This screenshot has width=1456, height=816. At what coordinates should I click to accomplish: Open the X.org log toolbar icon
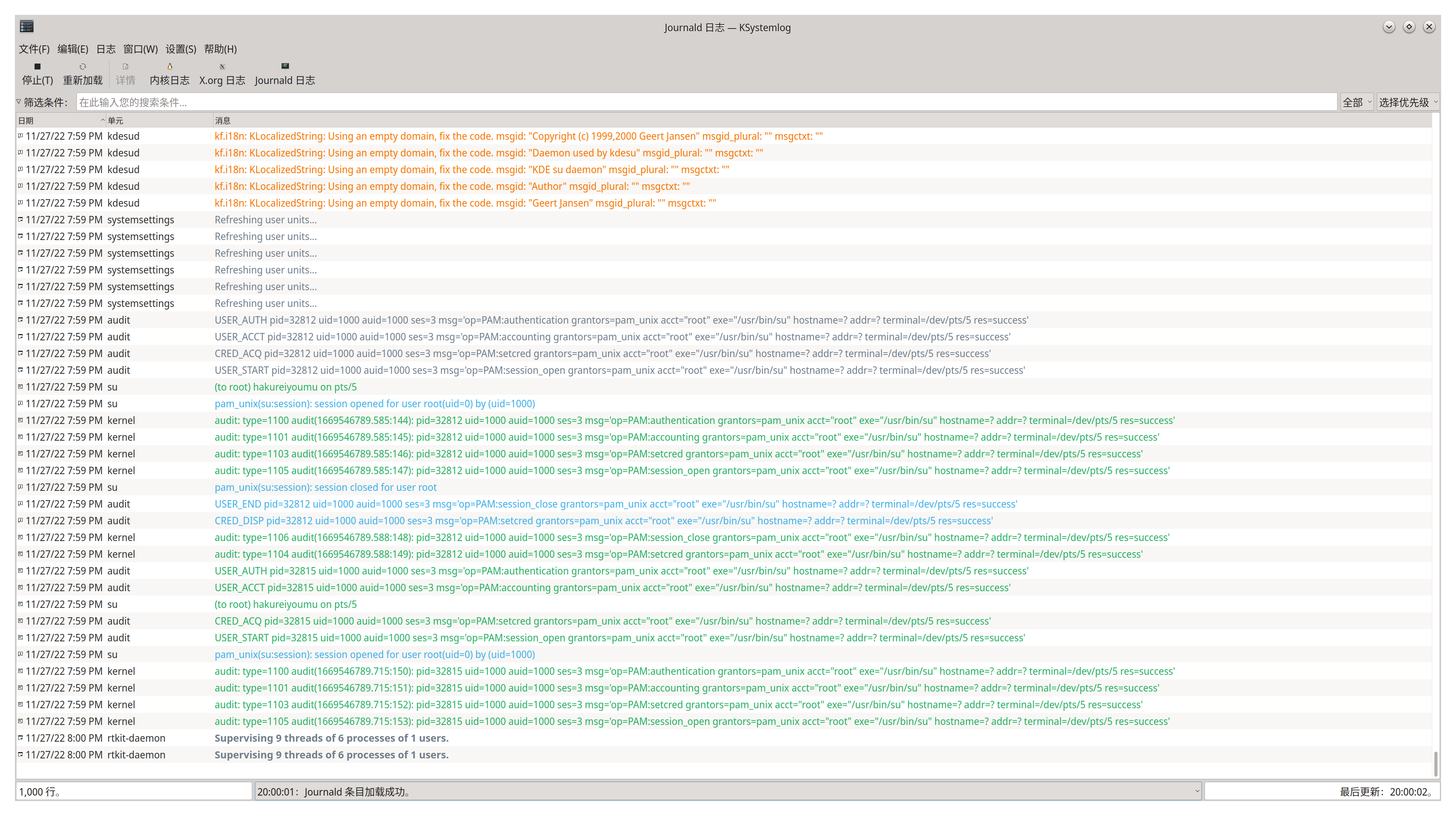(222, 67)
